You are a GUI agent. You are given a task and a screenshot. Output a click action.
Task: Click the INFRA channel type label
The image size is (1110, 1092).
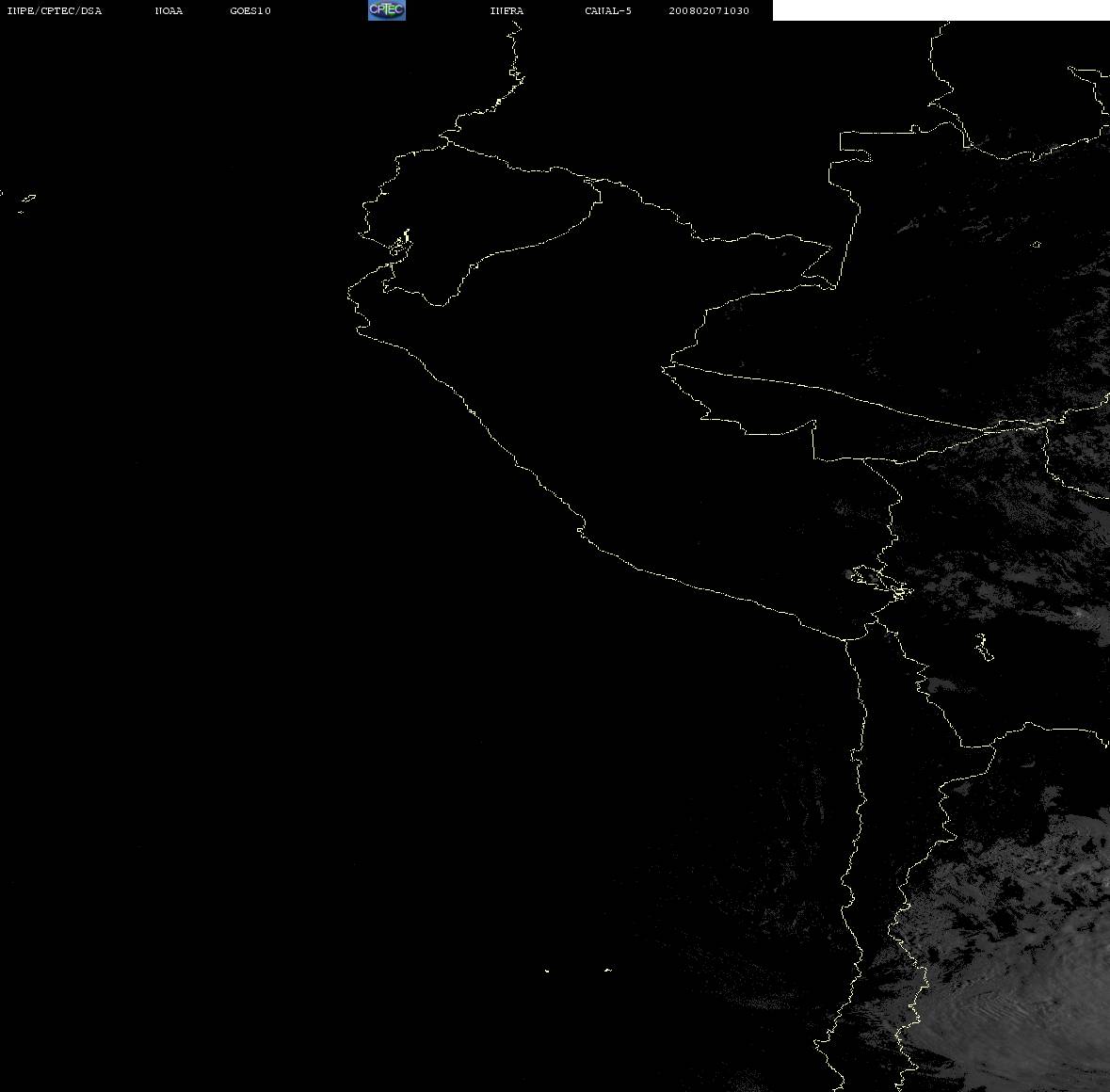[507, 10]
